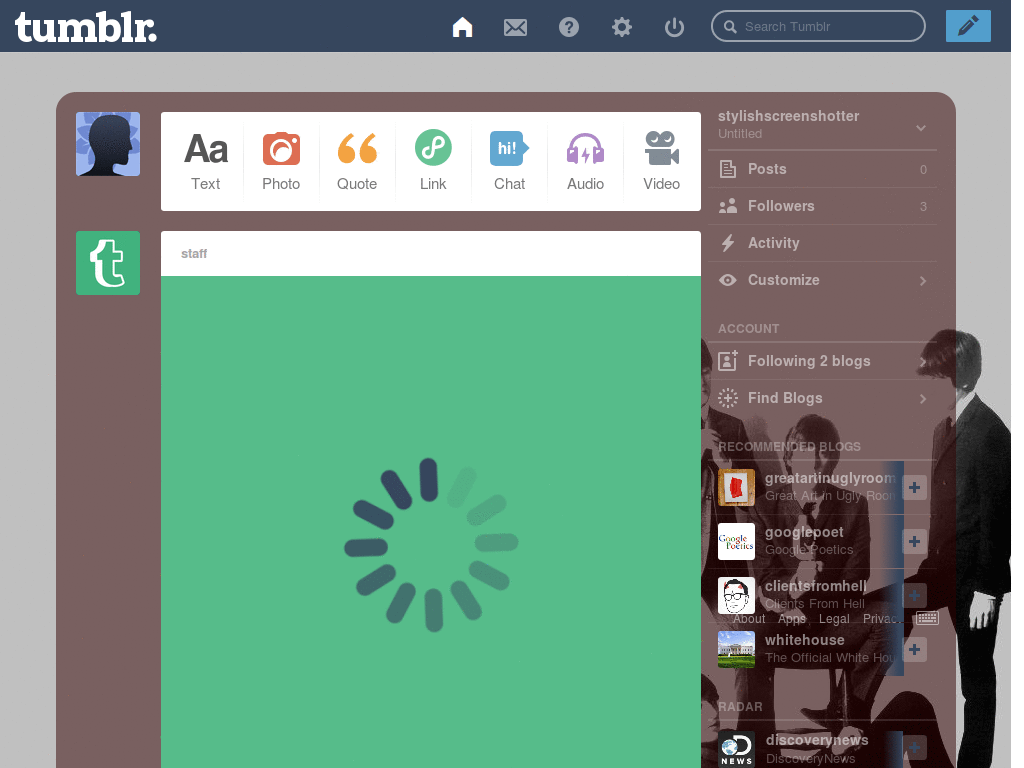Expand the Customize chevron arrow
1024x768 pixels.
click(x=923, y=281)
